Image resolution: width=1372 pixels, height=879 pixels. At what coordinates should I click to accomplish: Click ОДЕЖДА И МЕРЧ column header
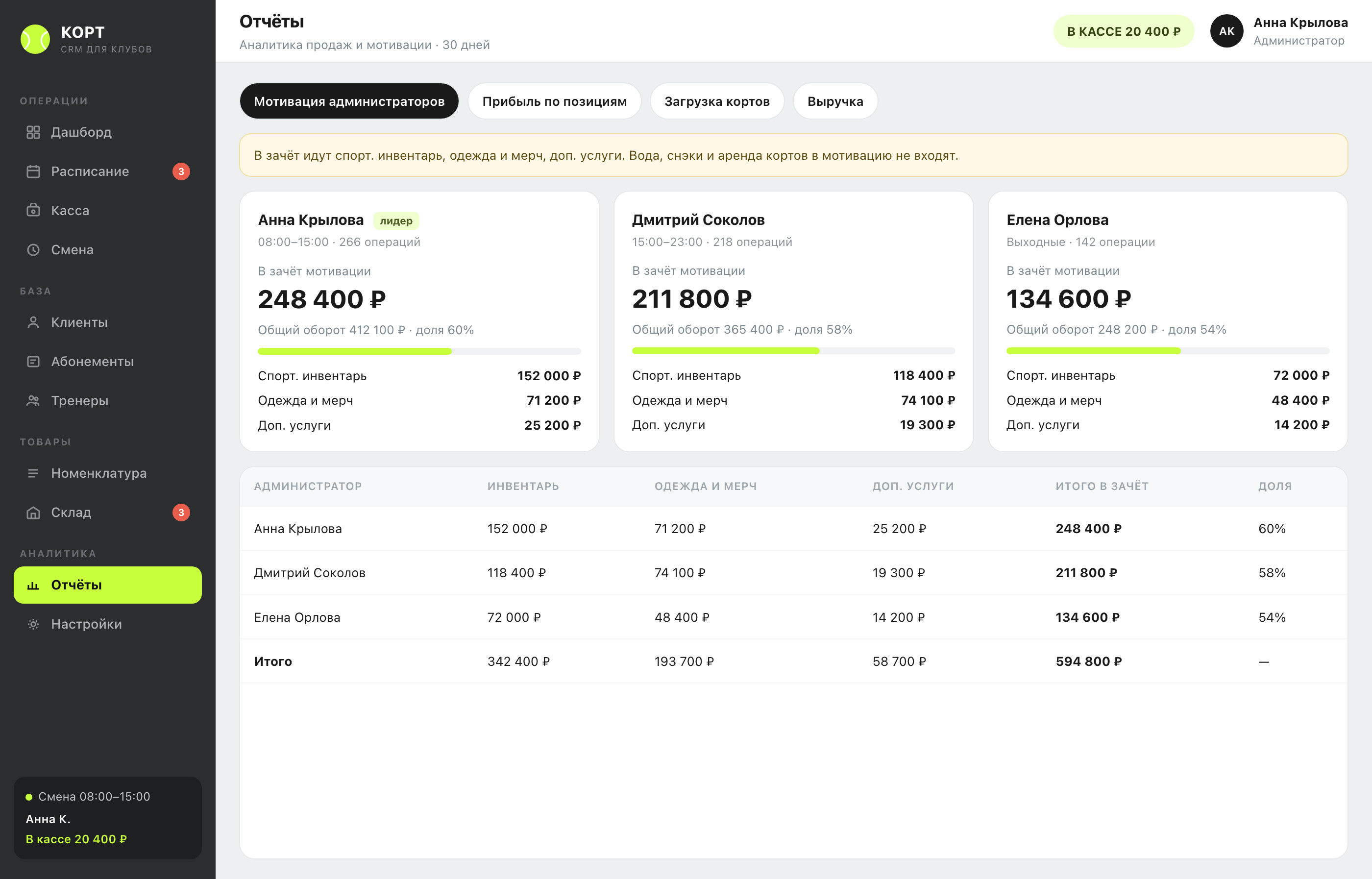click(x=706, y=487)
